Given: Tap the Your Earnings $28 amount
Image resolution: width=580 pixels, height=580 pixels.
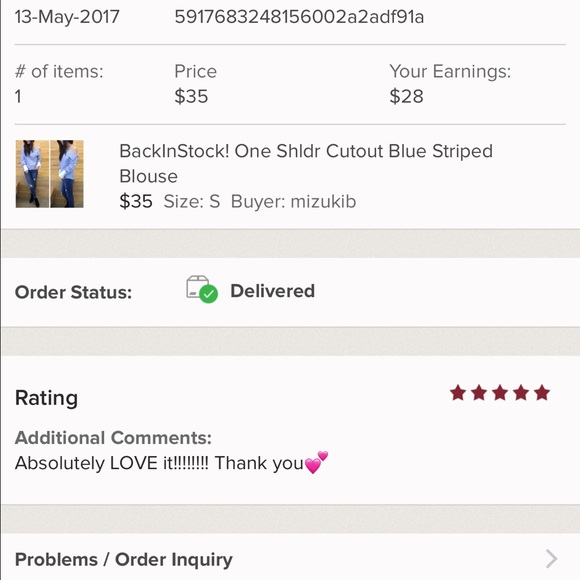Looking at the screenshot, I should (406, 96).
